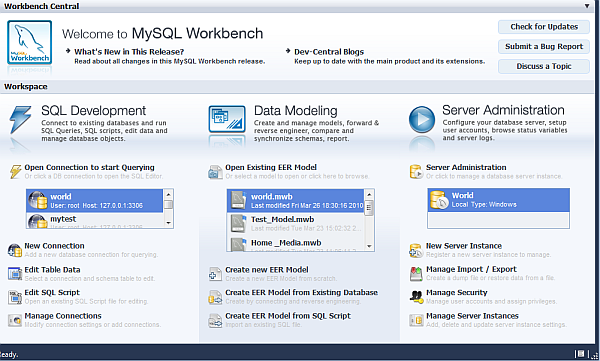Click the SQL Development lightning bolt icon
This screenshot has height=361, width=600.
click(x=20, y=119)
